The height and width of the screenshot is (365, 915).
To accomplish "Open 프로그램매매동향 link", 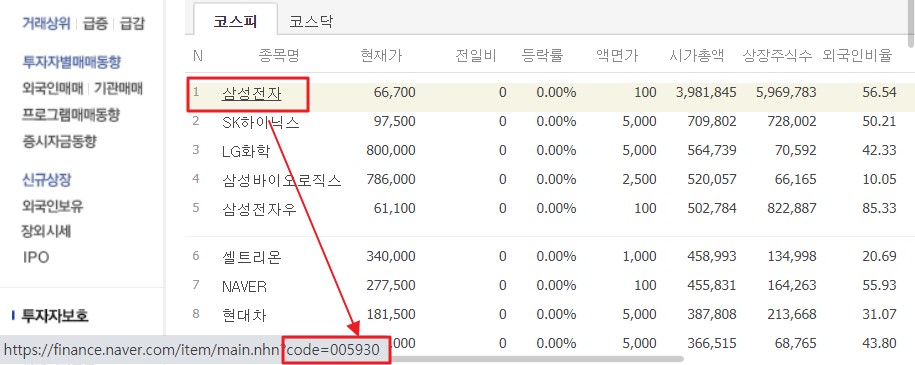I will click(x=71, y=114).
